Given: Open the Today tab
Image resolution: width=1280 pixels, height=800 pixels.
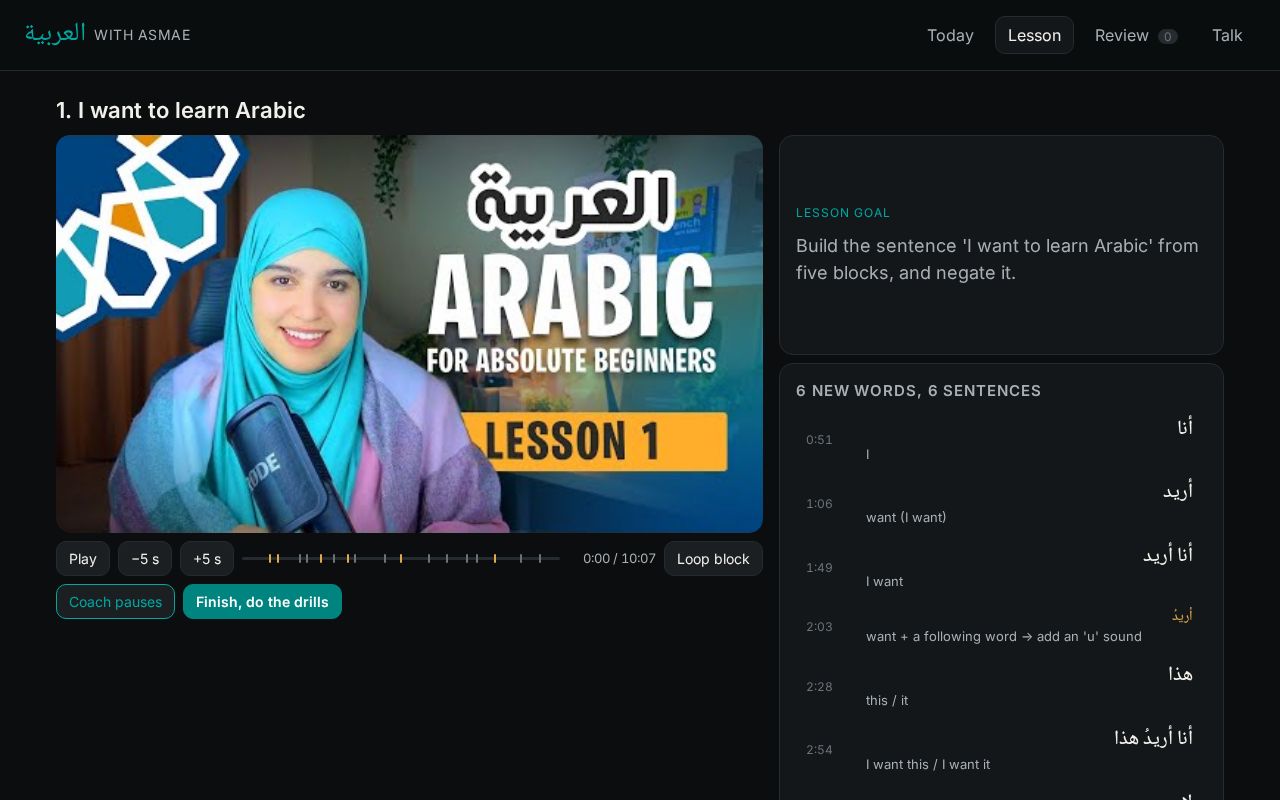Looking at the screenshot, I should point(949,35).
